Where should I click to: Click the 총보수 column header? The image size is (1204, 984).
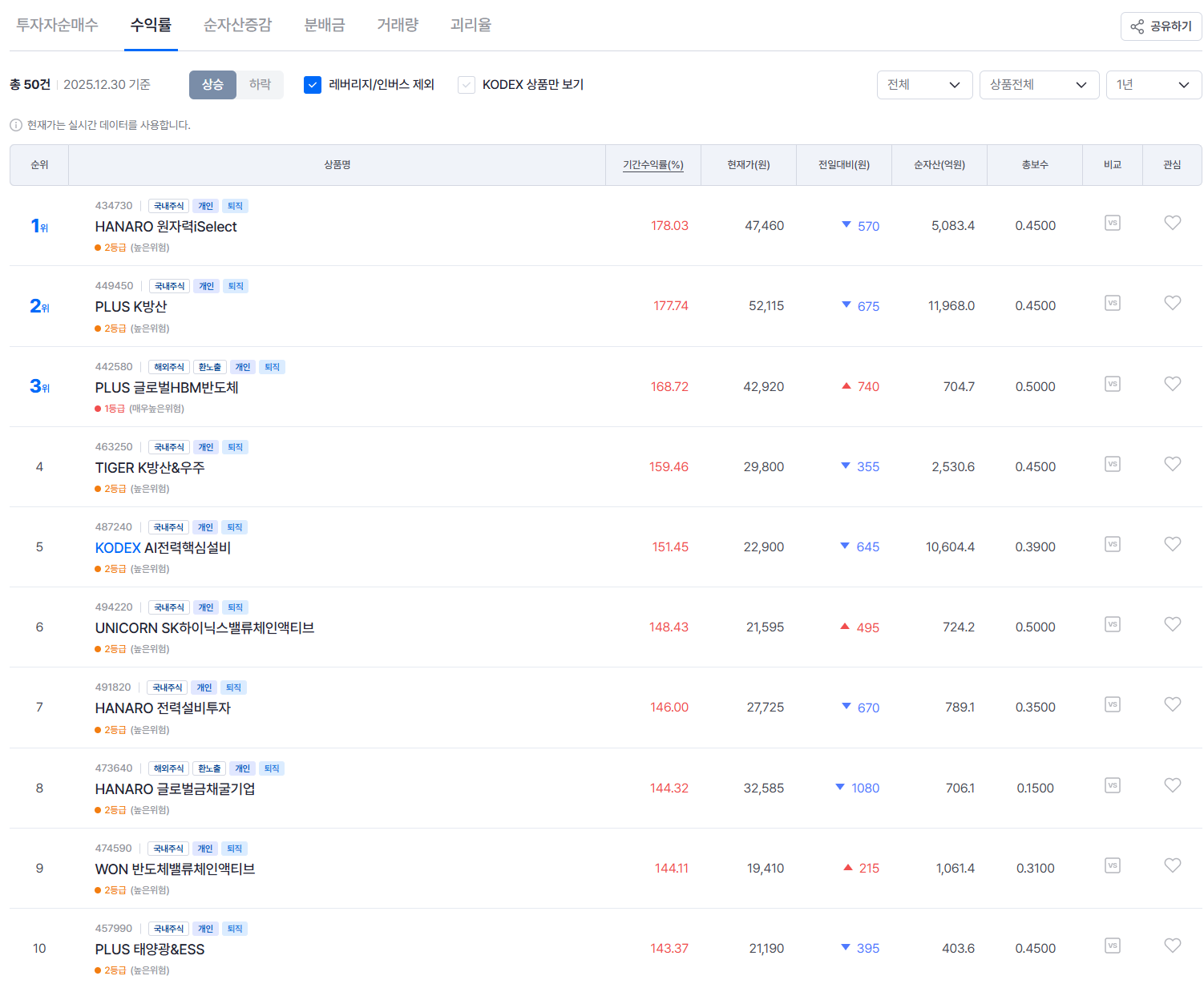point(1035,165)
